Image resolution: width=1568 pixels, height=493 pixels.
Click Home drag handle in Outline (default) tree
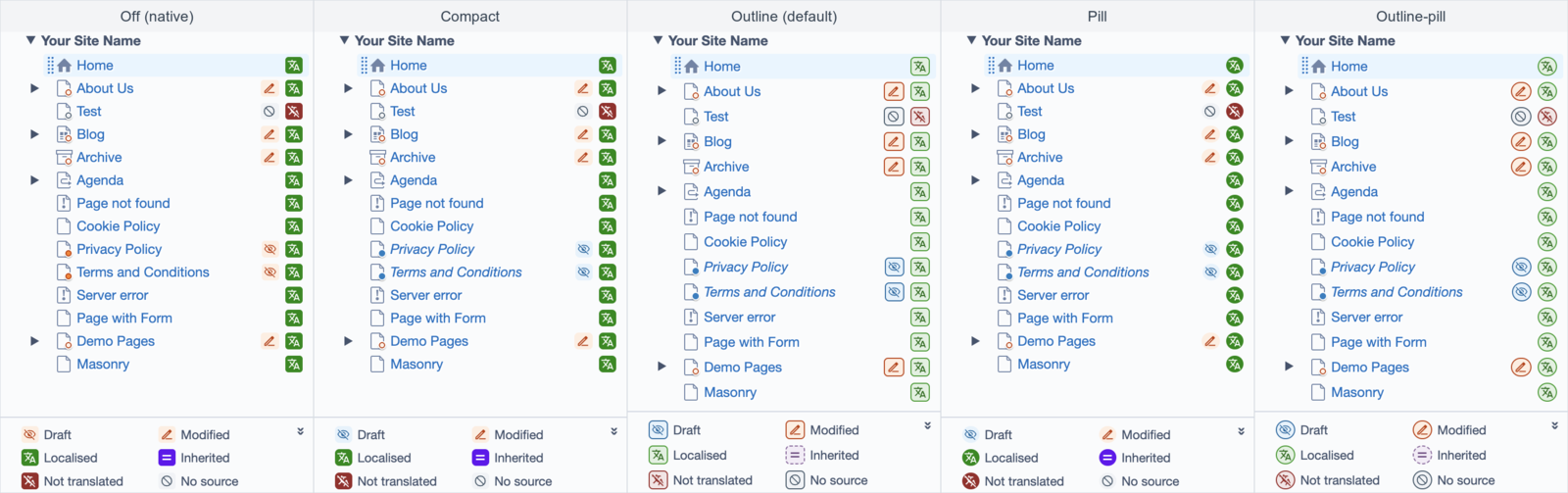click(677, 66)
